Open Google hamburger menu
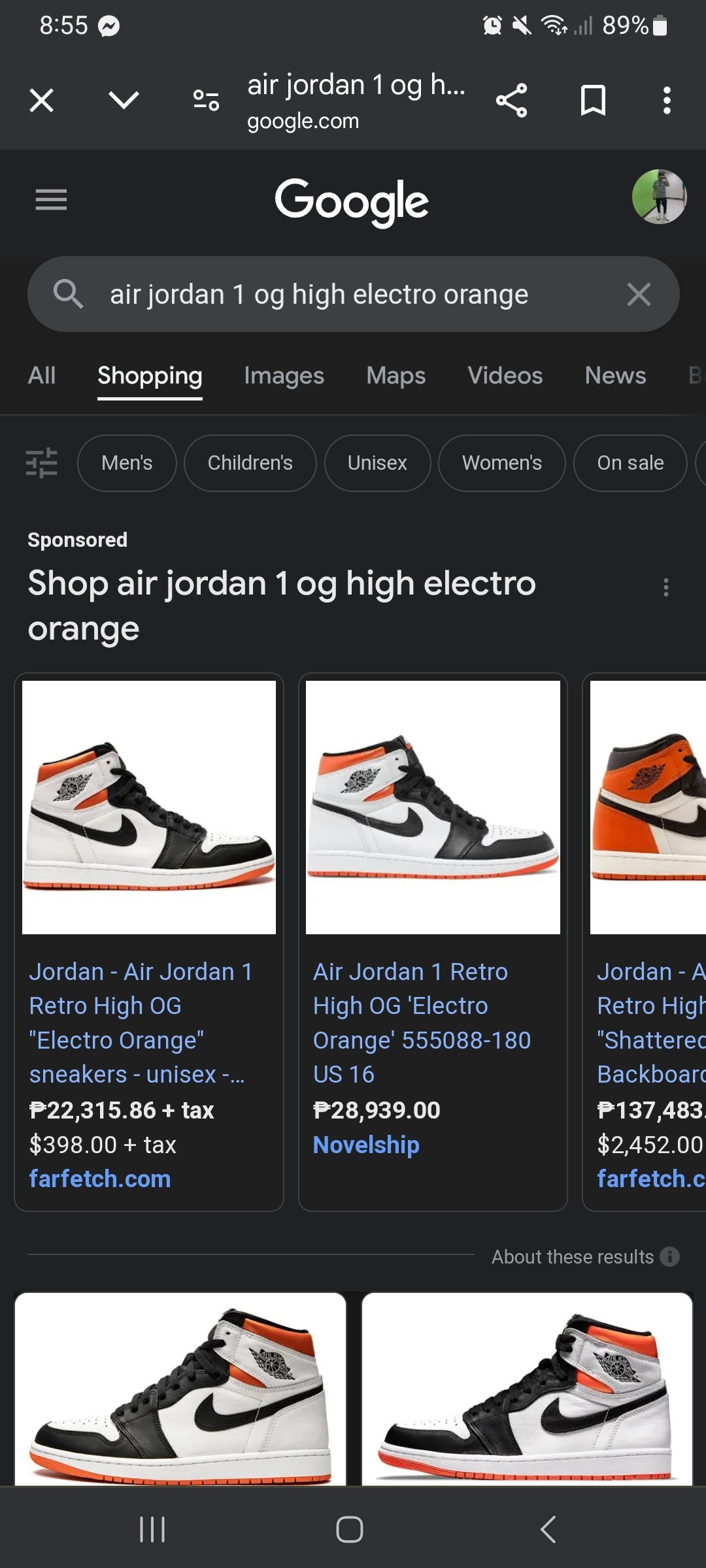This screenshot has height=1568, width=706. click(x=51, y=199)
